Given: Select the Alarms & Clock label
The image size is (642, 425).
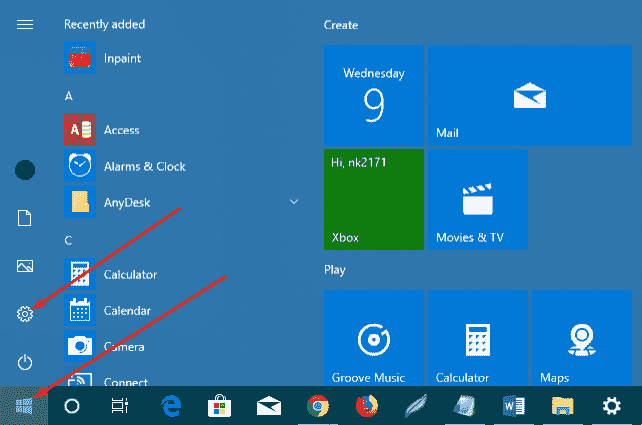Looking at the screenshot, I should (x=145, y=167).
